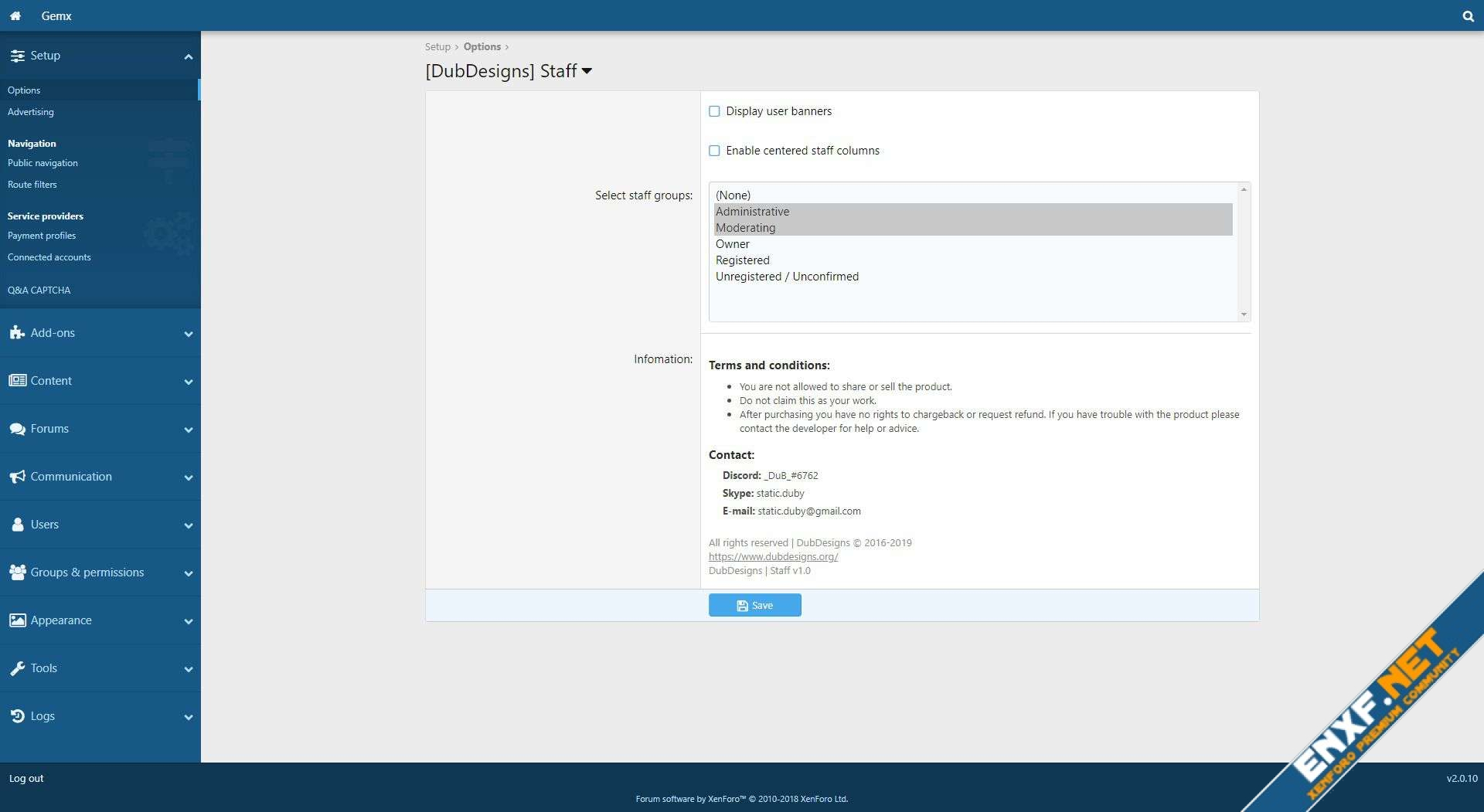This screenshot has width=1484, height=812.
Task: Click the staff groups list scroll-down arrow
Action: (1244, 314)
